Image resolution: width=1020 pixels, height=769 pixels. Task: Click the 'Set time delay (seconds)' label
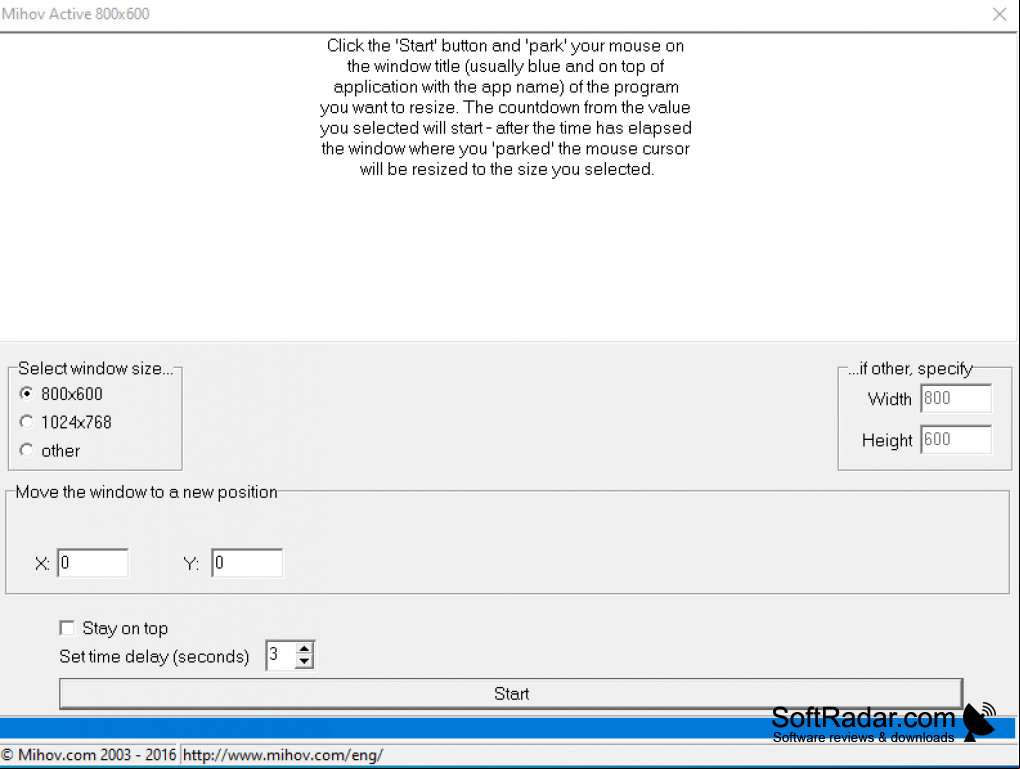[x=154, y=656]
